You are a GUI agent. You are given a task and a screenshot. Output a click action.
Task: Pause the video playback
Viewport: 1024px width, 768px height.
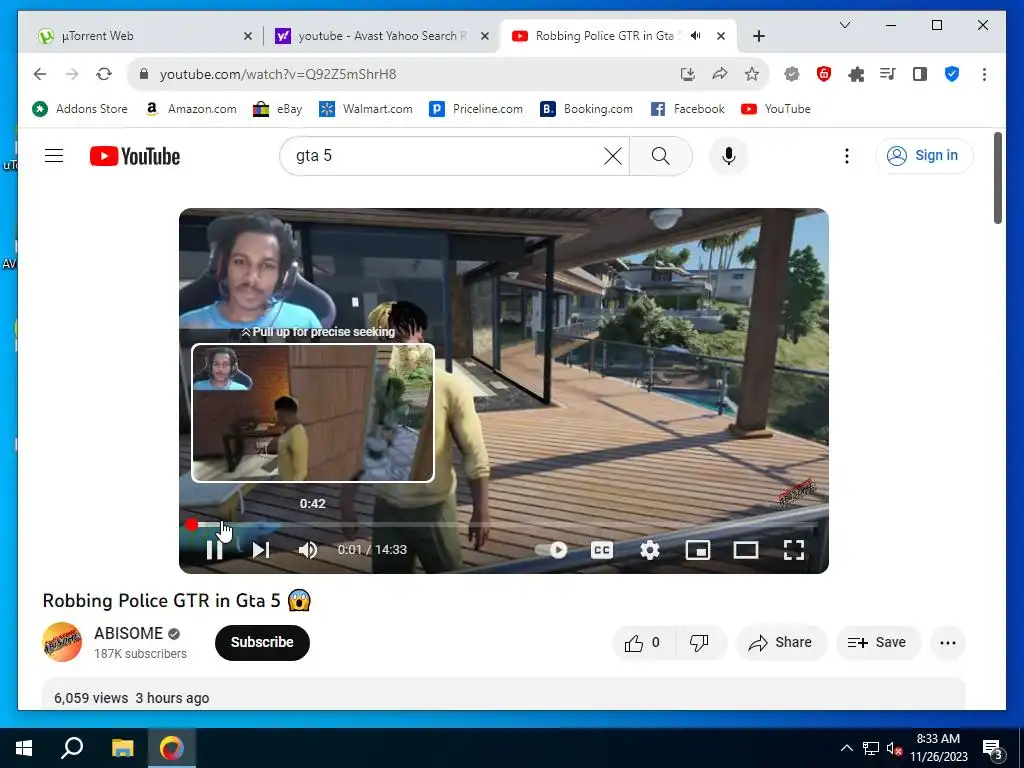coord(214,550)
